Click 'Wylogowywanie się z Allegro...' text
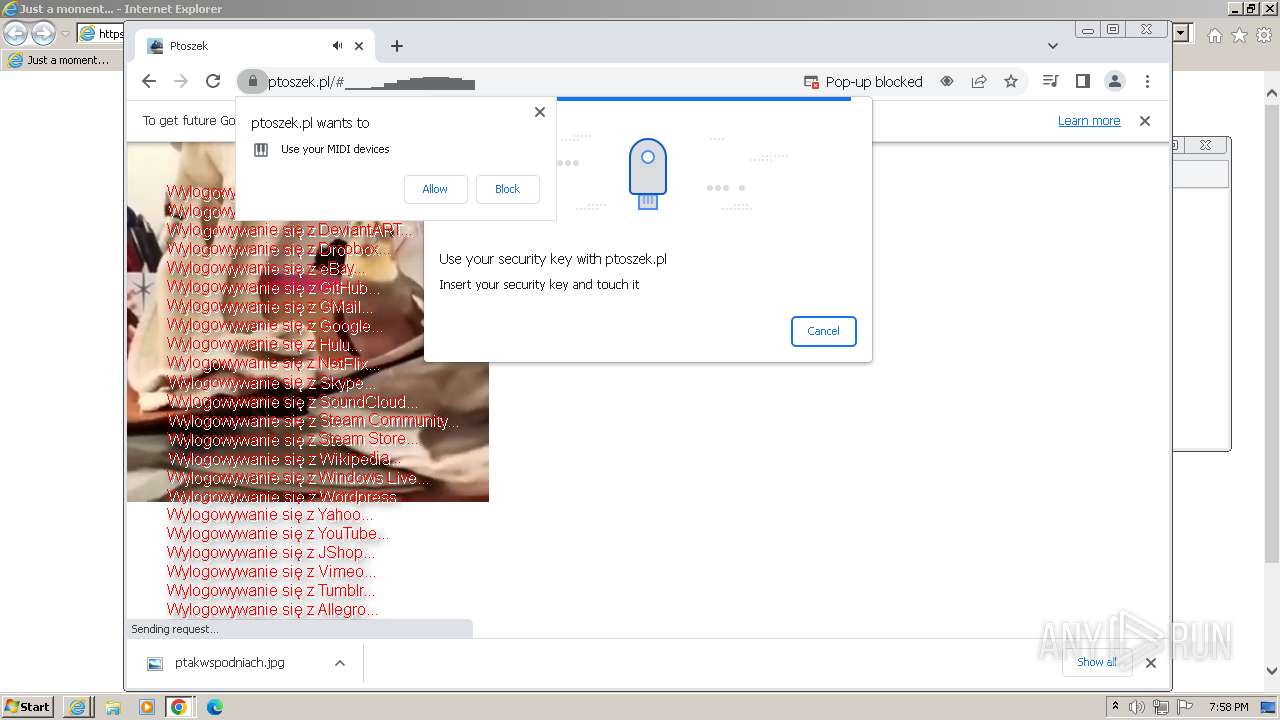This screenshot has height=720, width=1280. click(x=273, y=610)
